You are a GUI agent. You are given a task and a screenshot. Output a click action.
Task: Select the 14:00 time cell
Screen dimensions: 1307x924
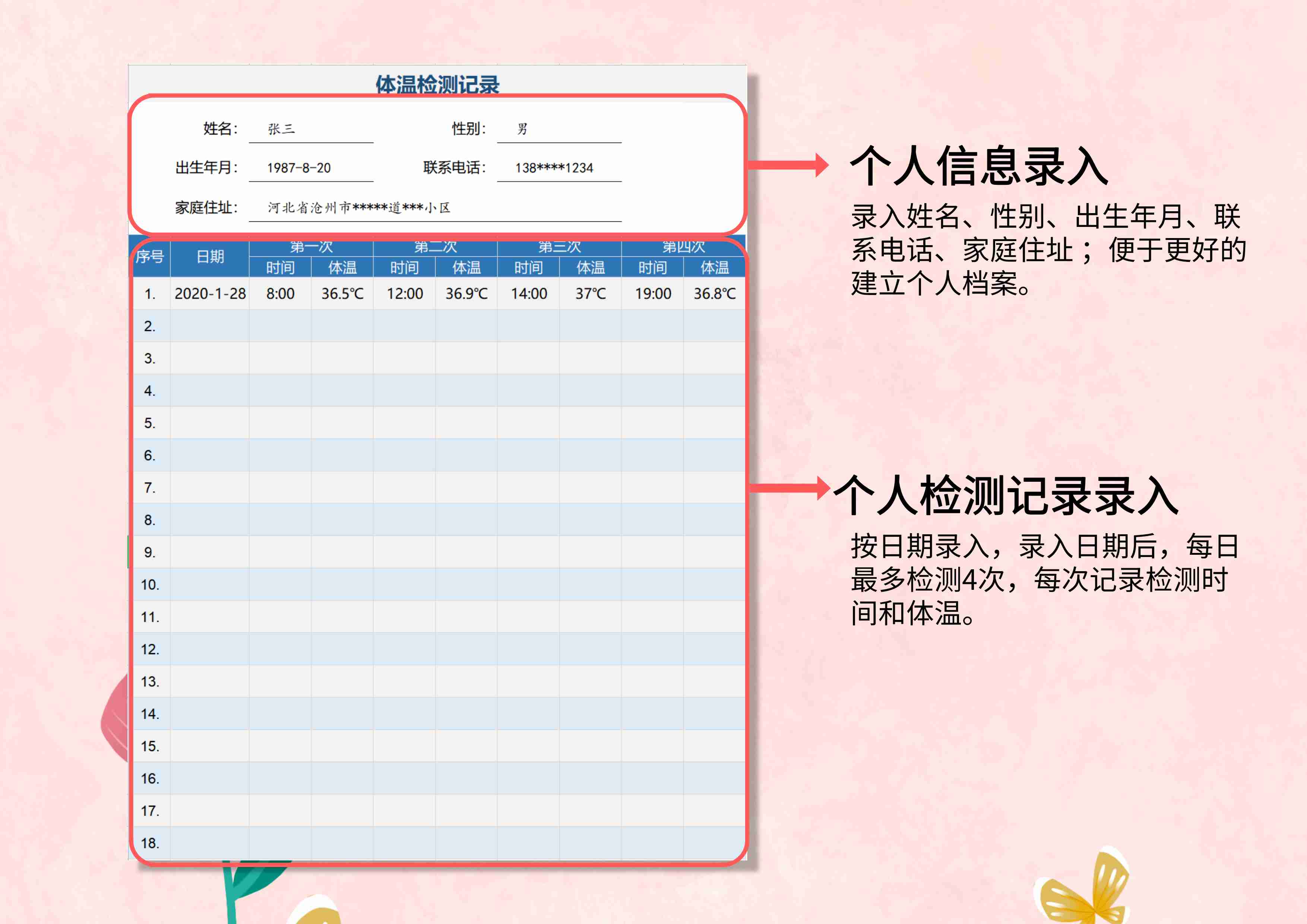tap(529, 294)
